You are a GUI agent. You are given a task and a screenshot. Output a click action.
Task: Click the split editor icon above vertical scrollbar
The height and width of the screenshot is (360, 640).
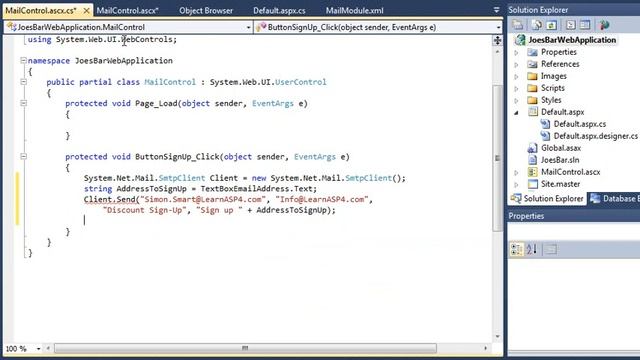pyautogui.click(x=497, y=40)
